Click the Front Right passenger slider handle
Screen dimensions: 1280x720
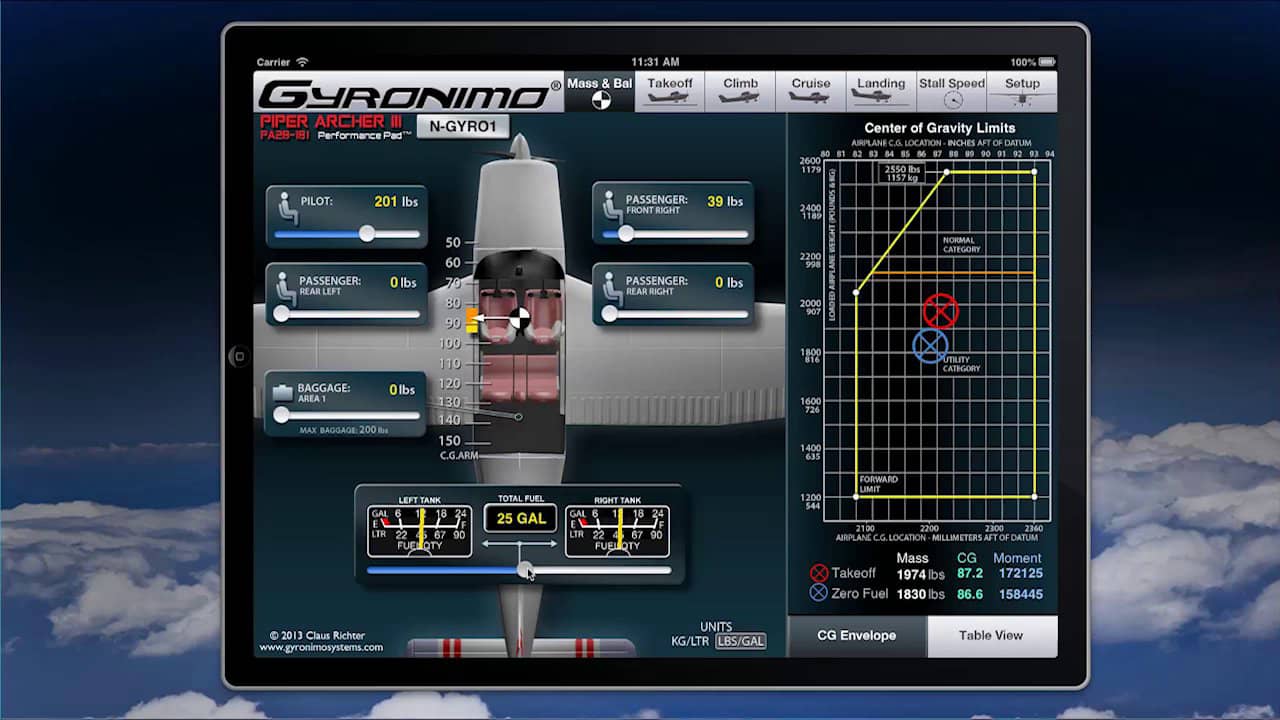tap(625, 233)
